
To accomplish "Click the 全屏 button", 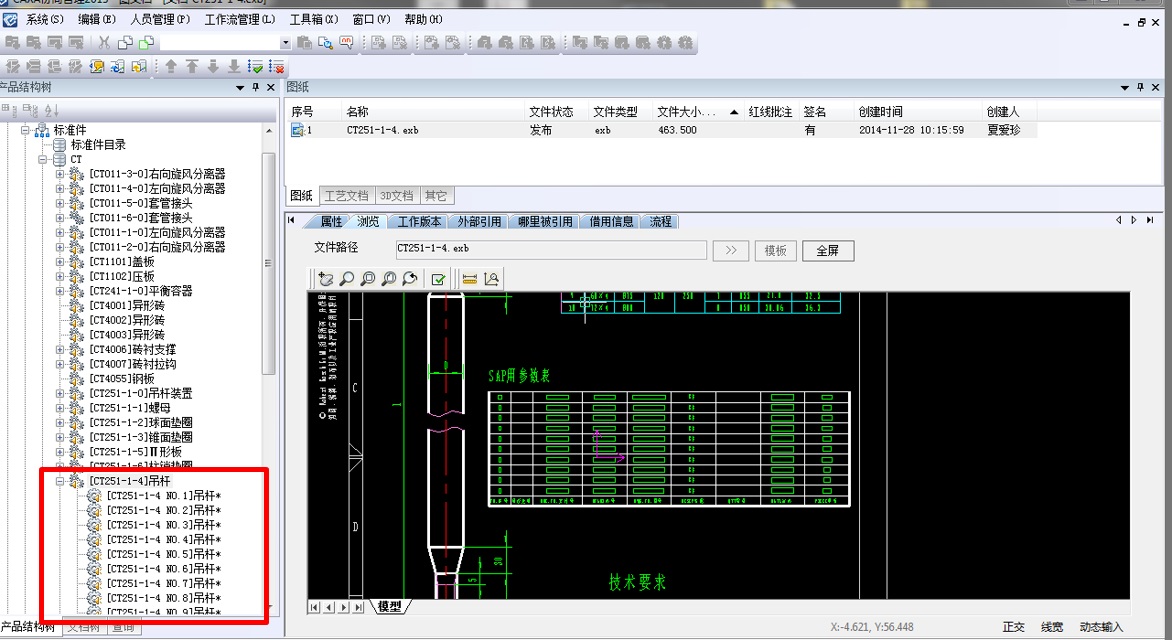I will click(827, 250).
